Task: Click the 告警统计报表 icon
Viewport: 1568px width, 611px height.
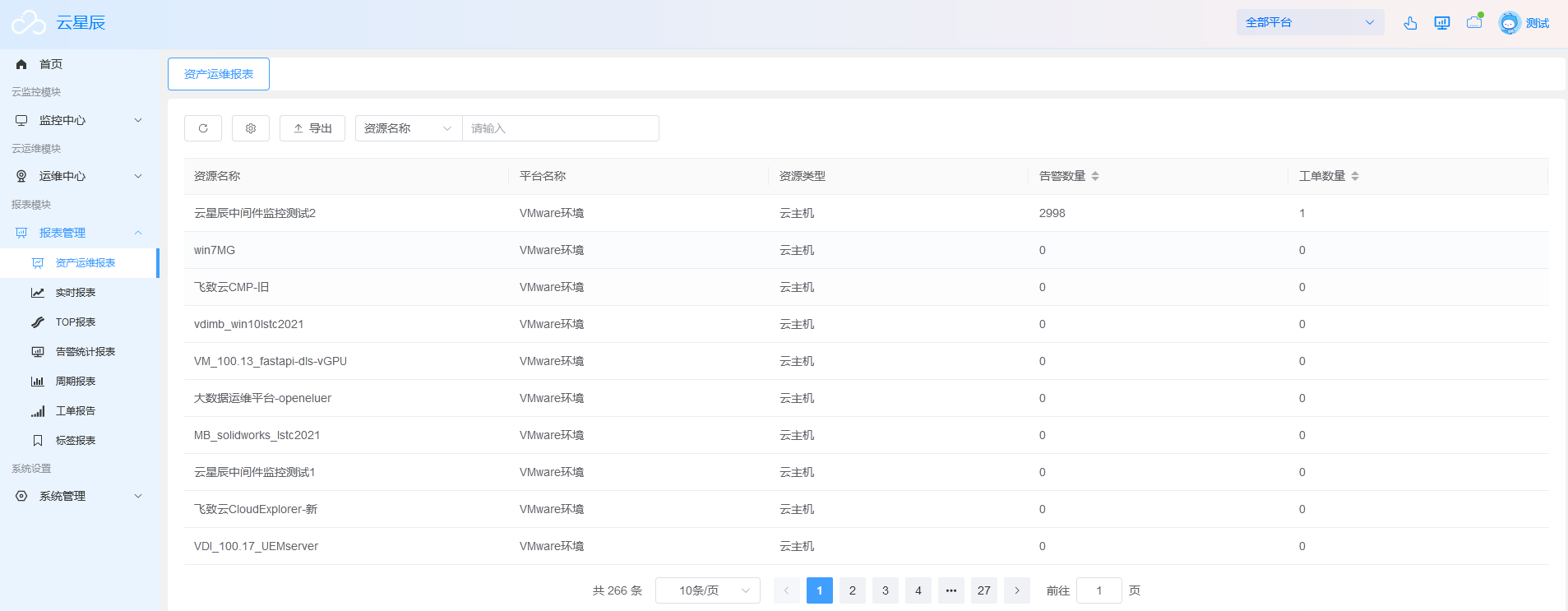Action: pos(38,352)
